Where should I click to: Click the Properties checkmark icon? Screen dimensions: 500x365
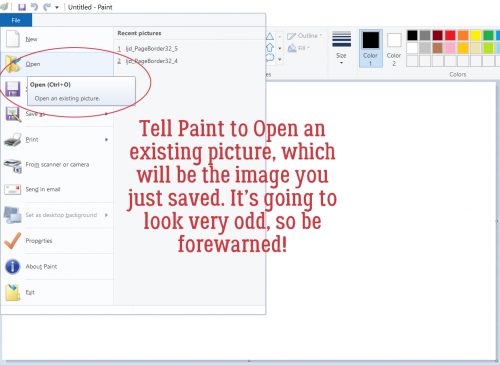click(x=13, y=241)
